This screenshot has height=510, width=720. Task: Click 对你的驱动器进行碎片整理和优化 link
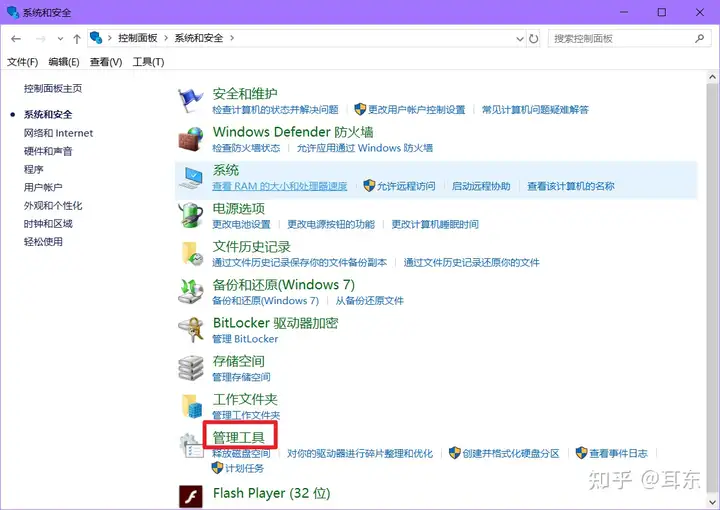(360, 454)
